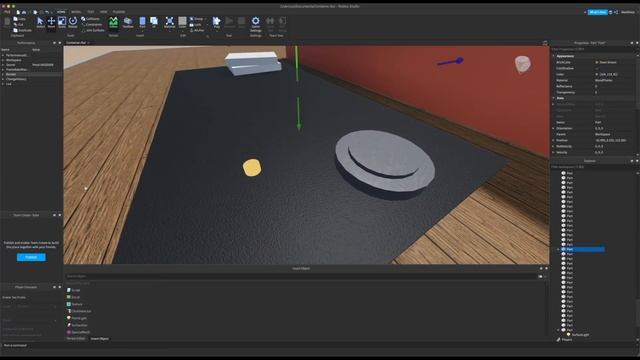This screenshot has height=360, width=640.
Task: Expand the Orientation property
Action: 554,128
